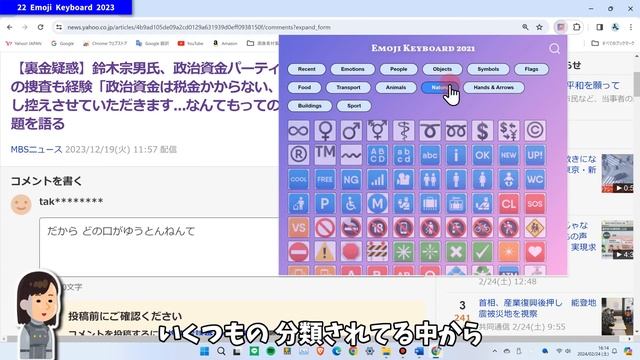Switch to the Buildings emoji category
Screen dimensions: 640x360
point(310,106)
